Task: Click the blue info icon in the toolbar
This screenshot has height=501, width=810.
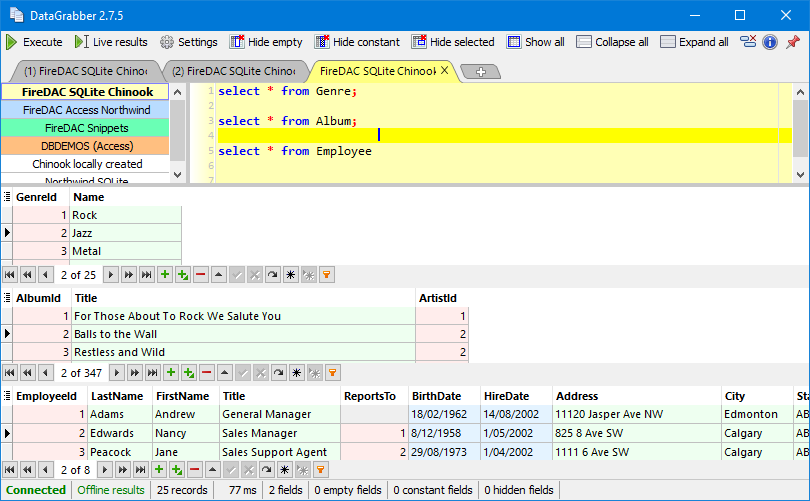Action: point(770,42)
